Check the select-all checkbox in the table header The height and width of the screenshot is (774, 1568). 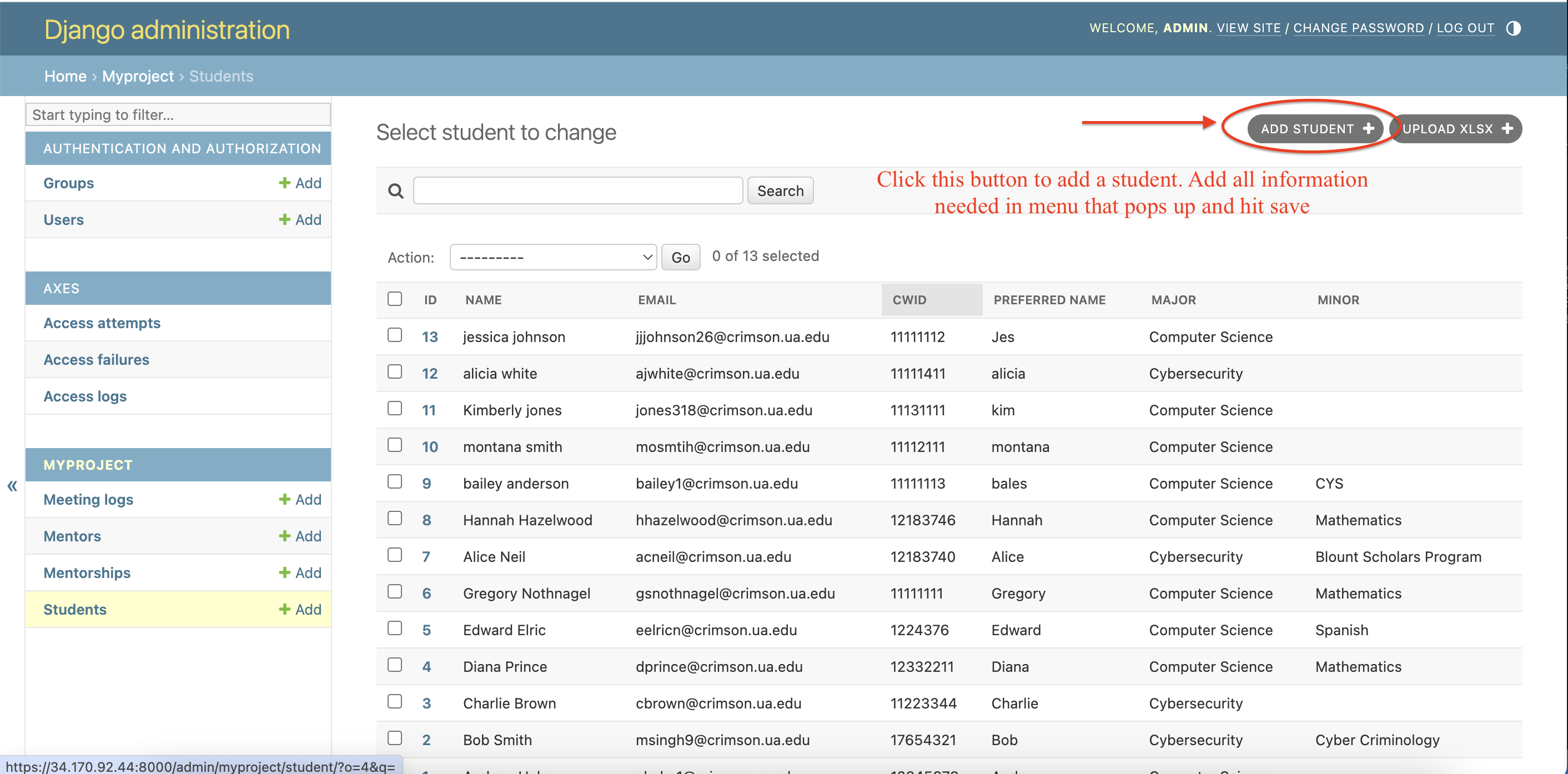click(x=395, y=299)
